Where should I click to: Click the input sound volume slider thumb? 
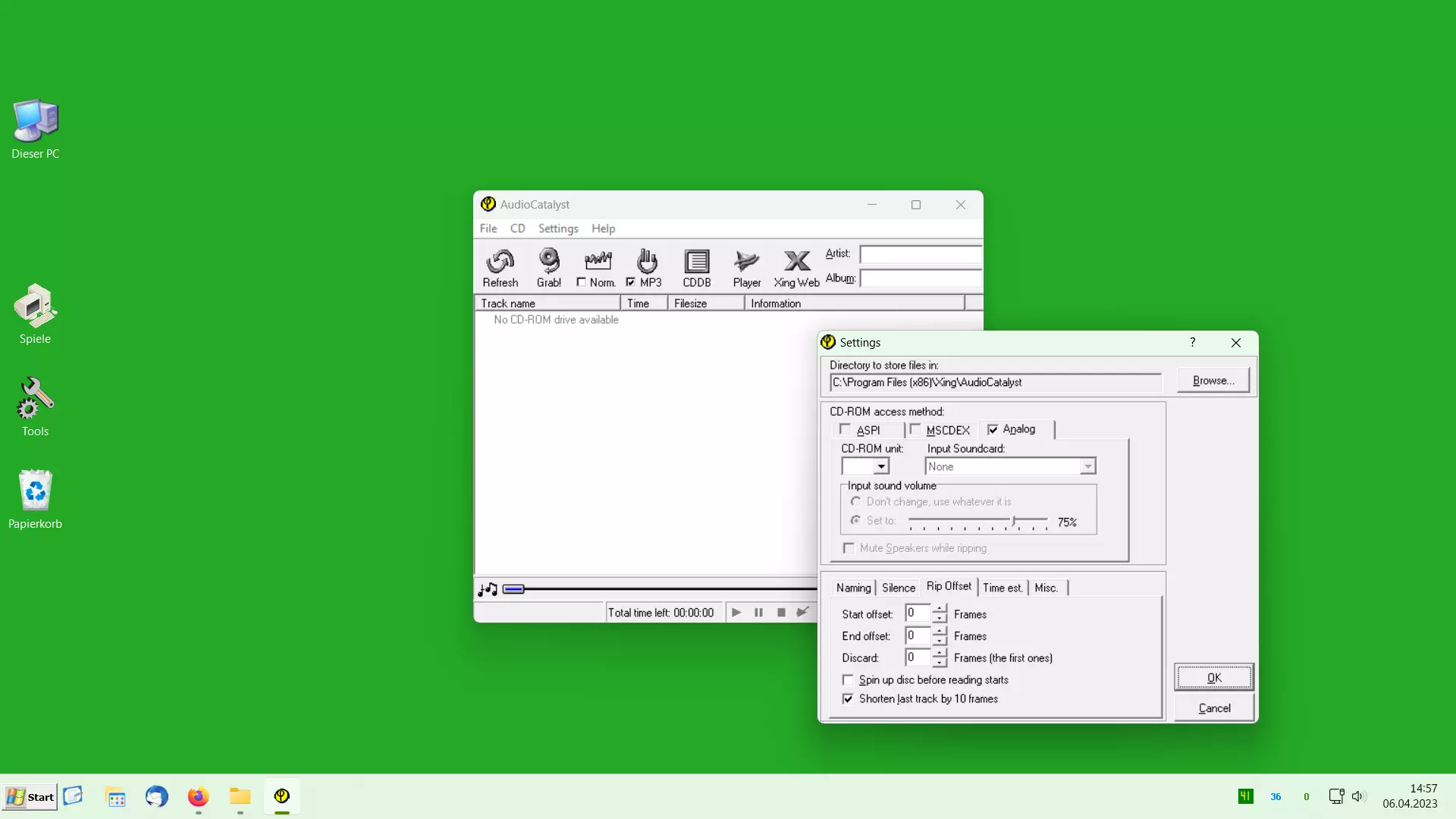click(x=1014, y=521)
